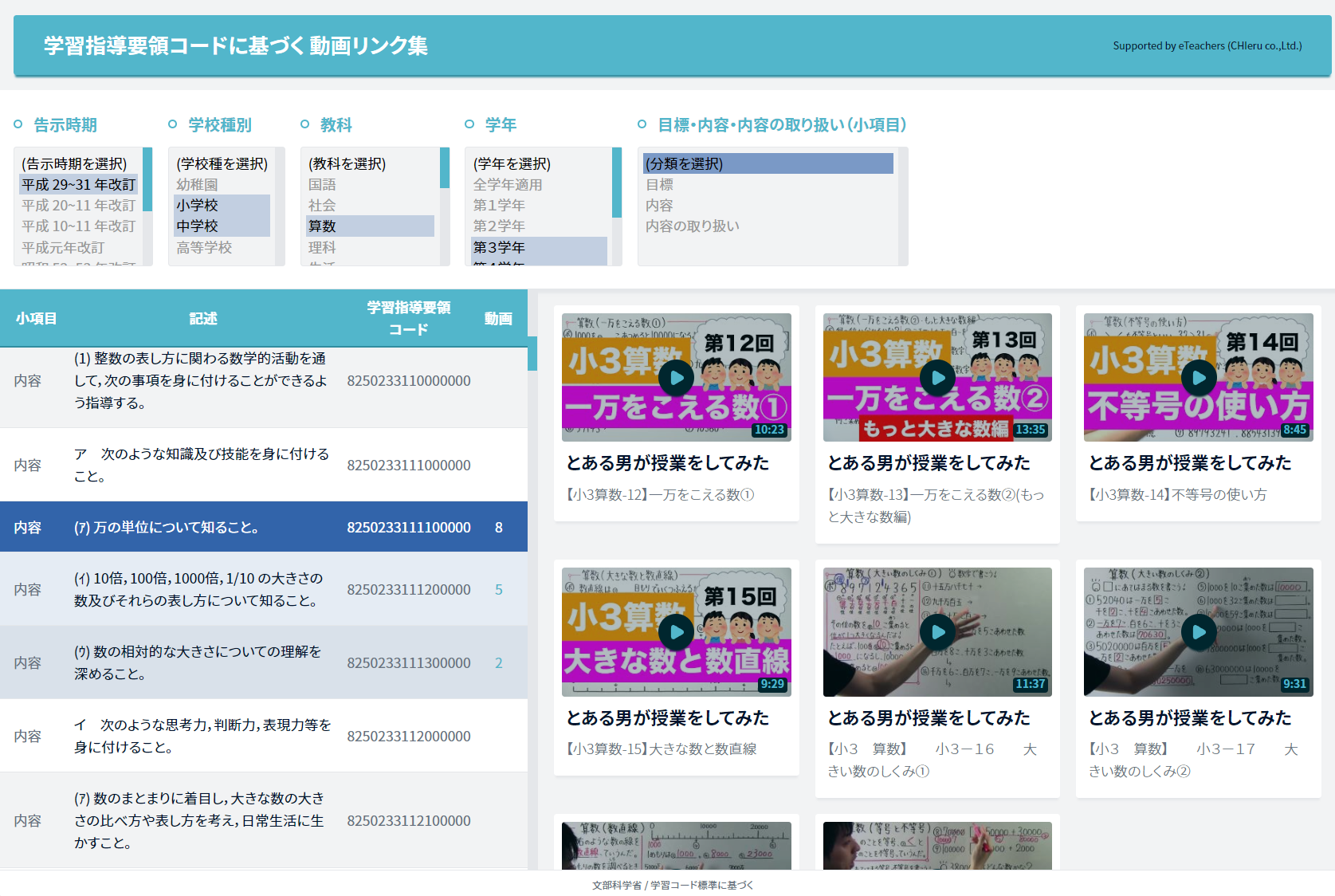
Task: Click the circle icon beside 教科
Action: click(x=304, y=124)
